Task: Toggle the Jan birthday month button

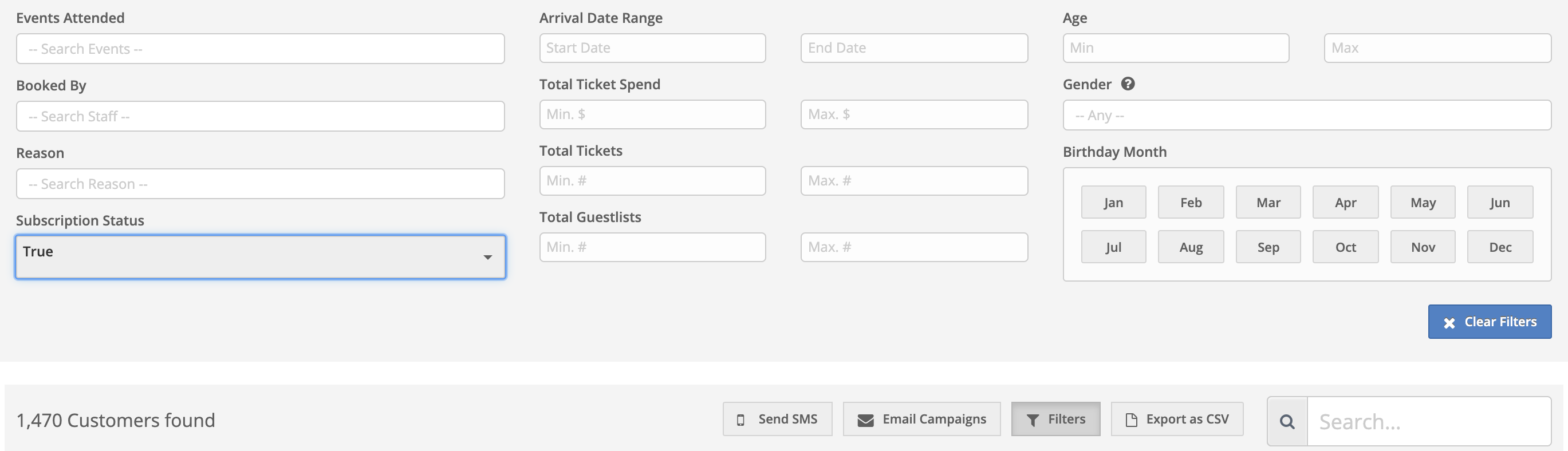Action: pos(1113,202)
